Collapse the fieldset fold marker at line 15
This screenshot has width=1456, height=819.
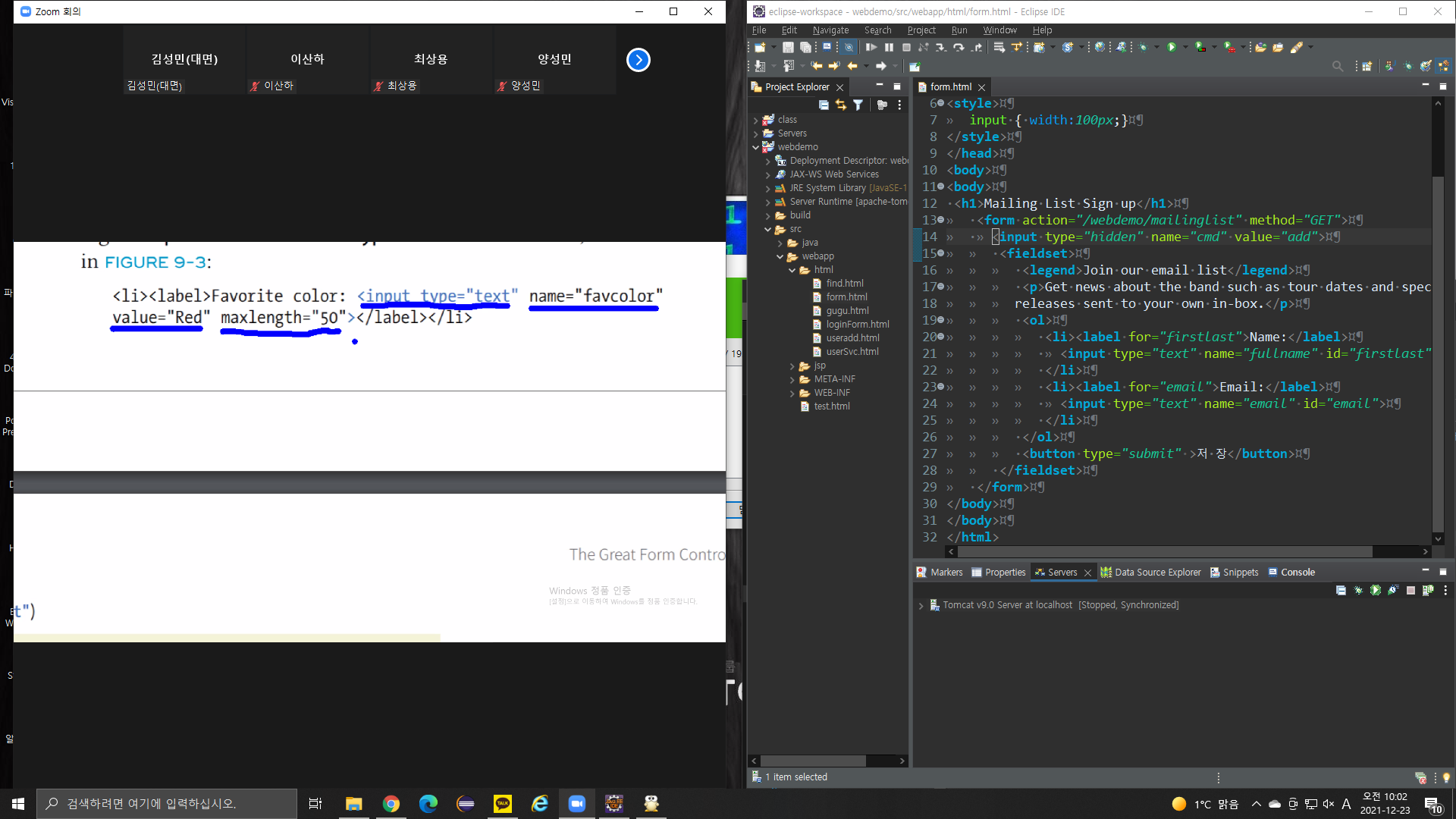[x=940, y=253]
